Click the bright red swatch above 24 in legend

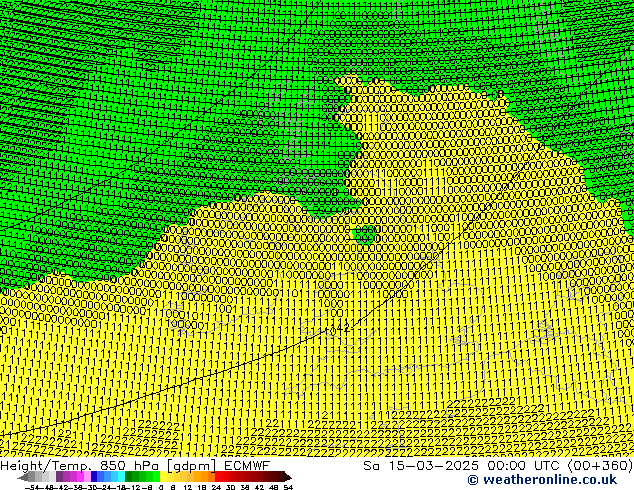pyautogui.click(x=218, y=476)
